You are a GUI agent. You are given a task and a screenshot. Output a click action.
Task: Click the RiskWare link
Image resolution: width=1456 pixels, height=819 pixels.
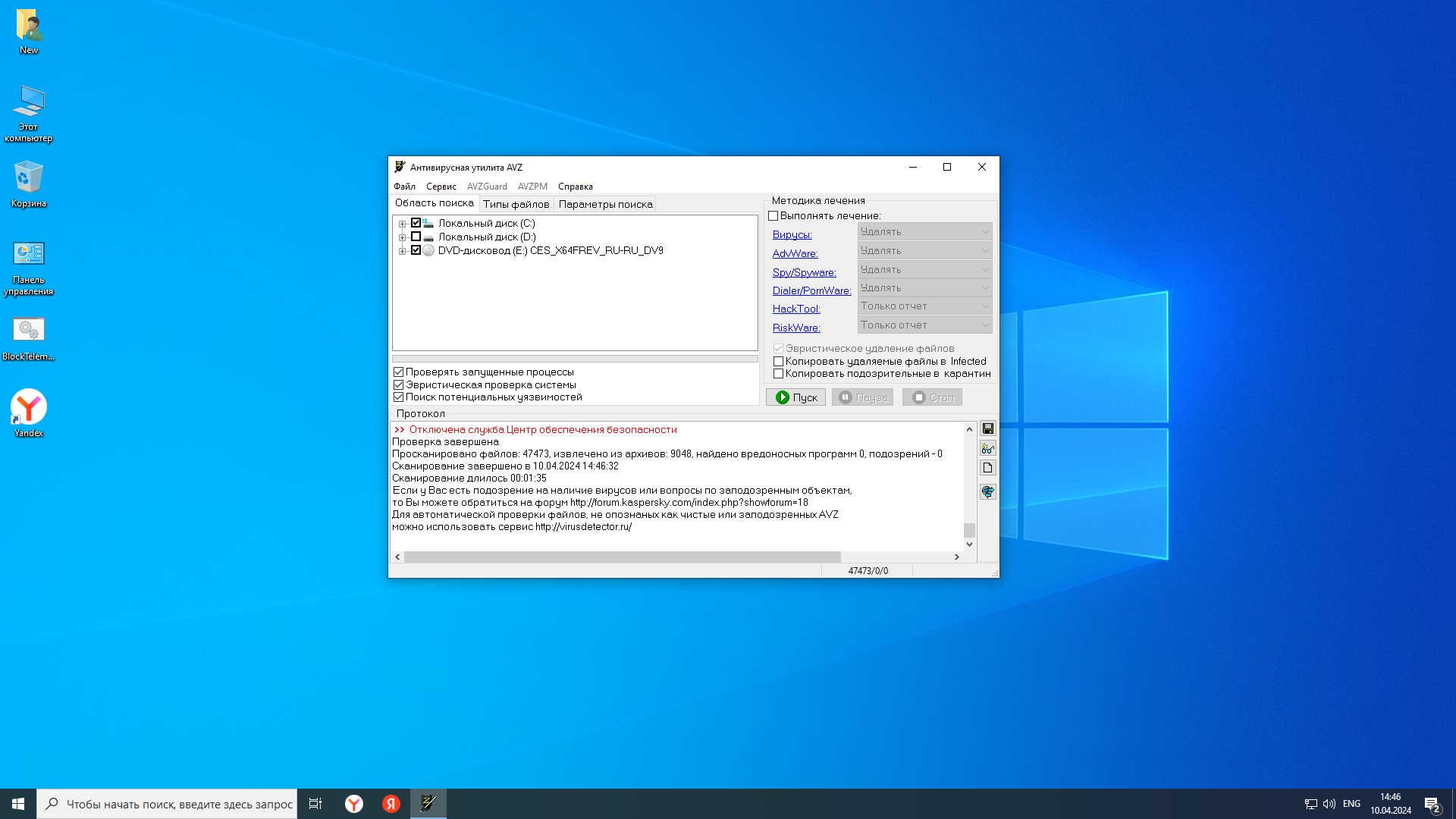click(795, 328)
